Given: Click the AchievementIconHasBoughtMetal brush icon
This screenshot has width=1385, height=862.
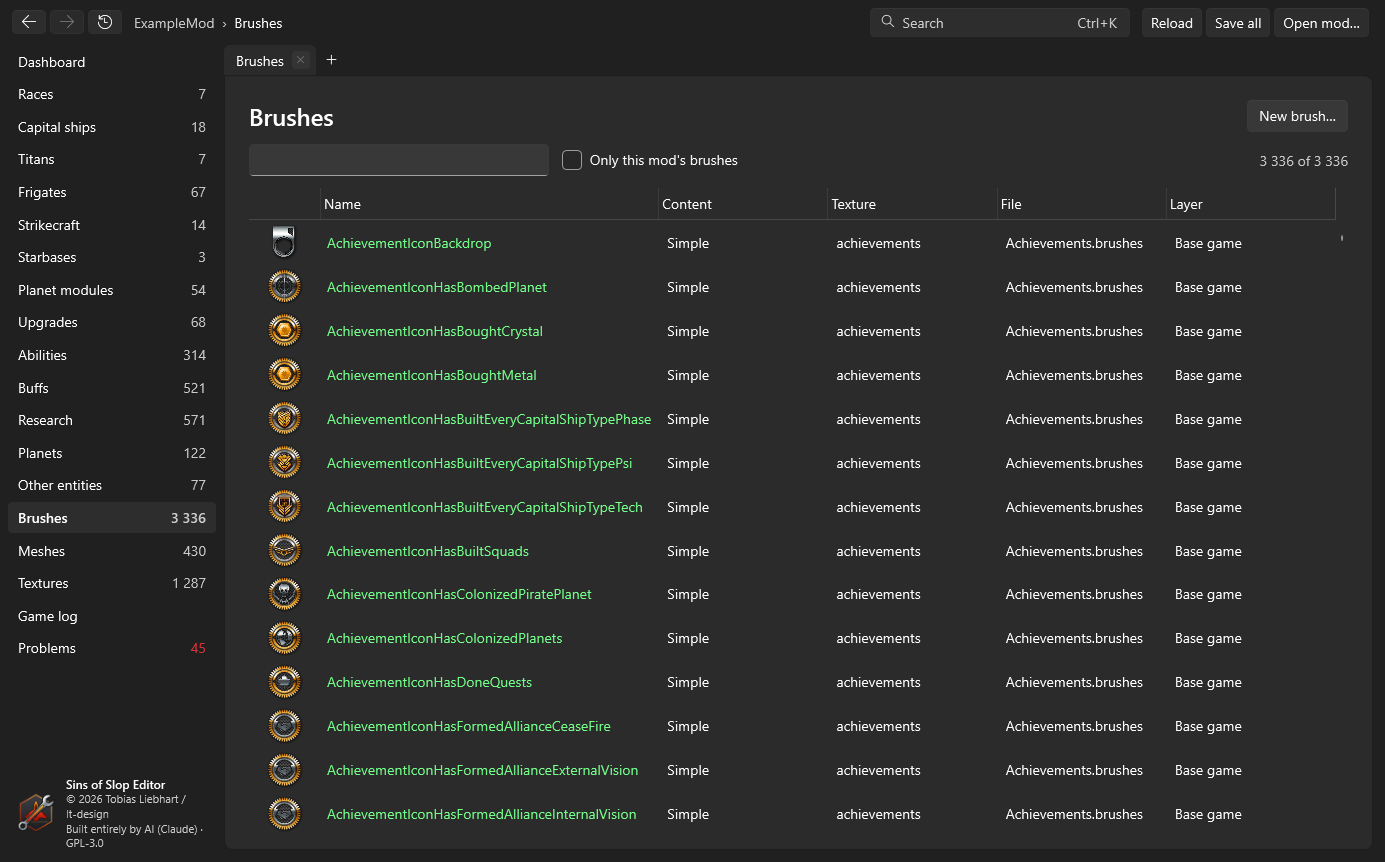Looking at the screenshot, I should 284,375.
